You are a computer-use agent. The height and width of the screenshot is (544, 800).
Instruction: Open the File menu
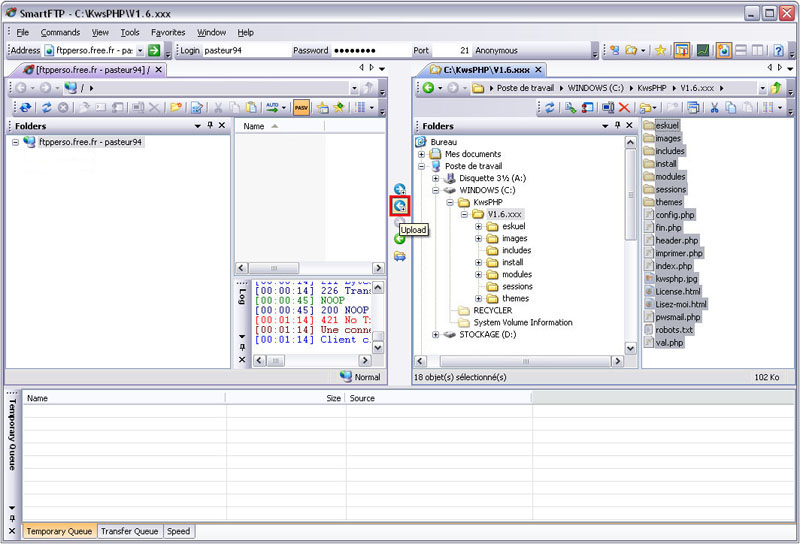[x=22, y=33]
